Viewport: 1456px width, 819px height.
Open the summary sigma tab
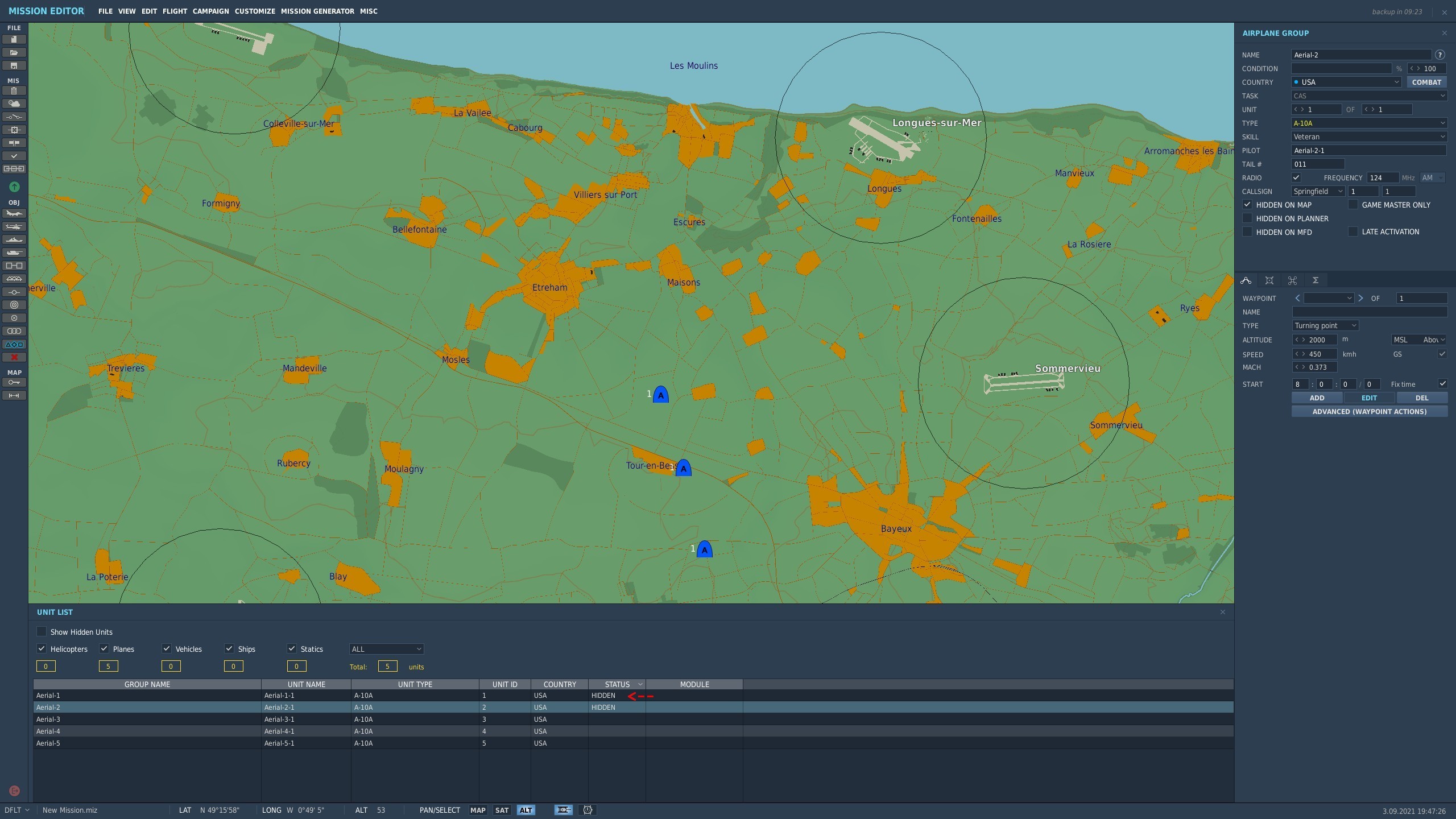pos(1316,280)
